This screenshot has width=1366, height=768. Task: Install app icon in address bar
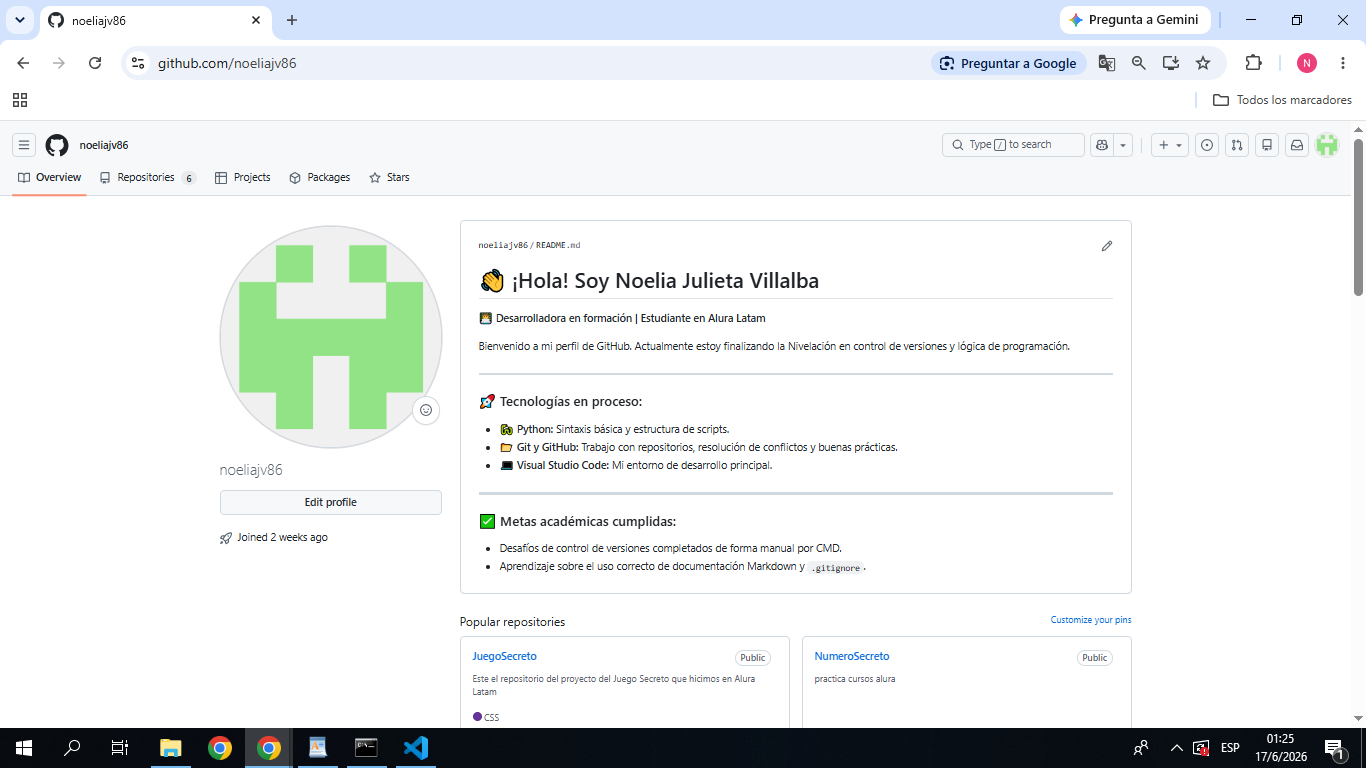(1171, 63)
